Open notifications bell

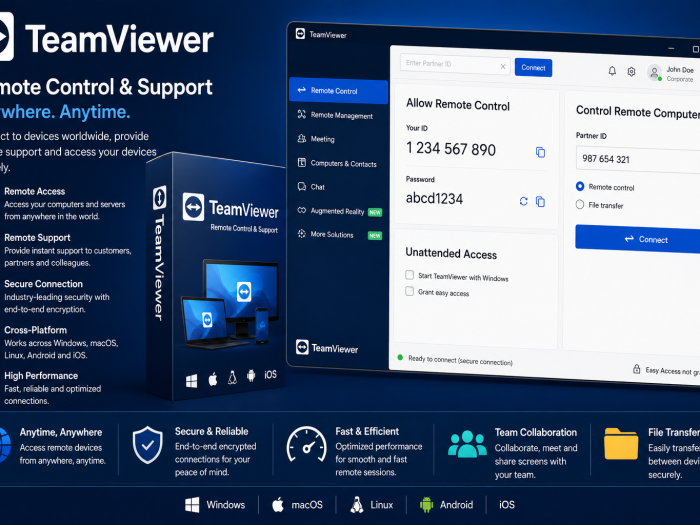612,71
